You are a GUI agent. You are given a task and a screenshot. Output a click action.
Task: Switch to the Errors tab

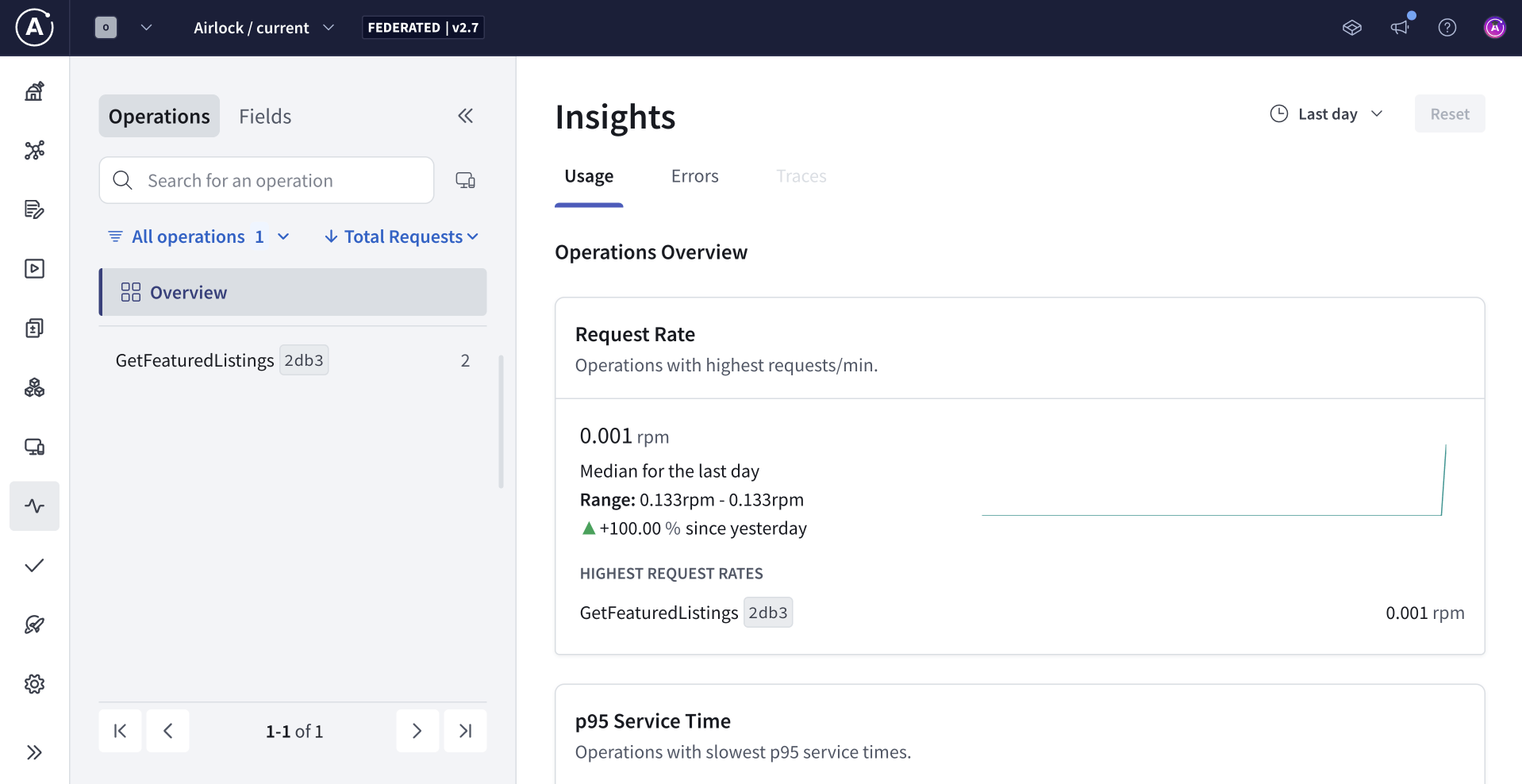[694, 175]
